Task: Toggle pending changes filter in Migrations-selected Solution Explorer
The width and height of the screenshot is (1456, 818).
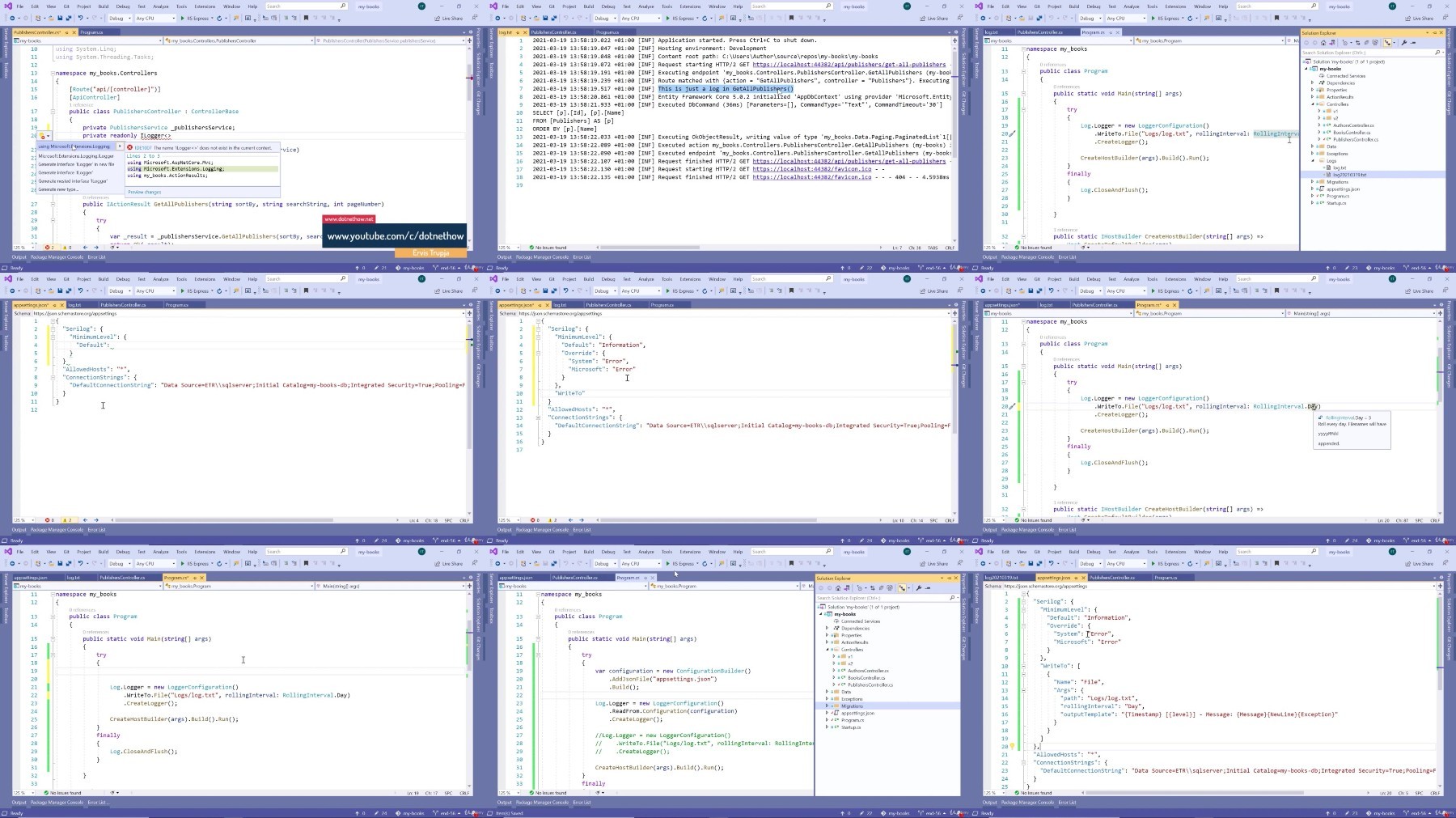Action: coord(860,588)
